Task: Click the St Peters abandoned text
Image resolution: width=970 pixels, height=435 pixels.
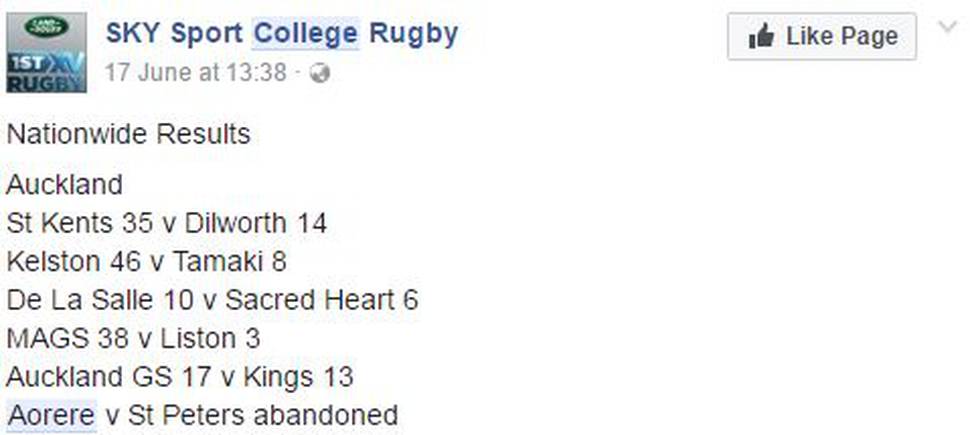Action: [x=263, y=415]
